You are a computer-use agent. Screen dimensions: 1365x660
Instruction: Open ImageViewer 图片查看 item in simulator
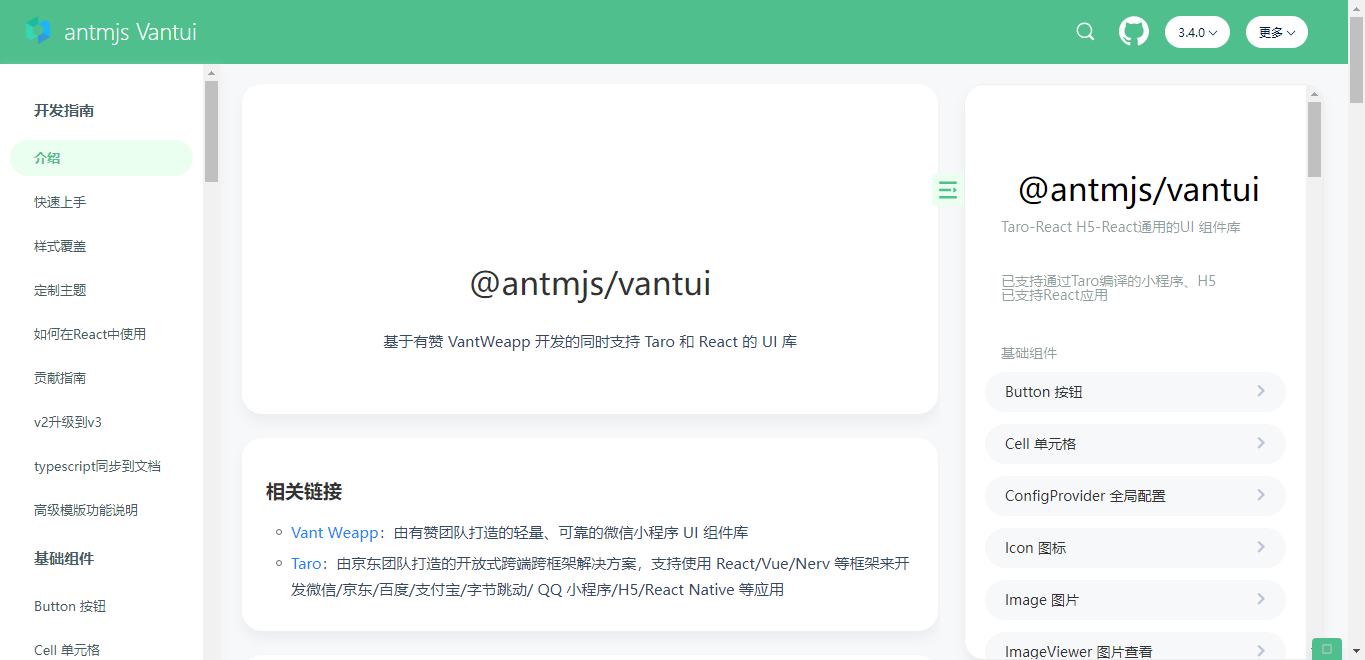click(x=1135, y=646)
